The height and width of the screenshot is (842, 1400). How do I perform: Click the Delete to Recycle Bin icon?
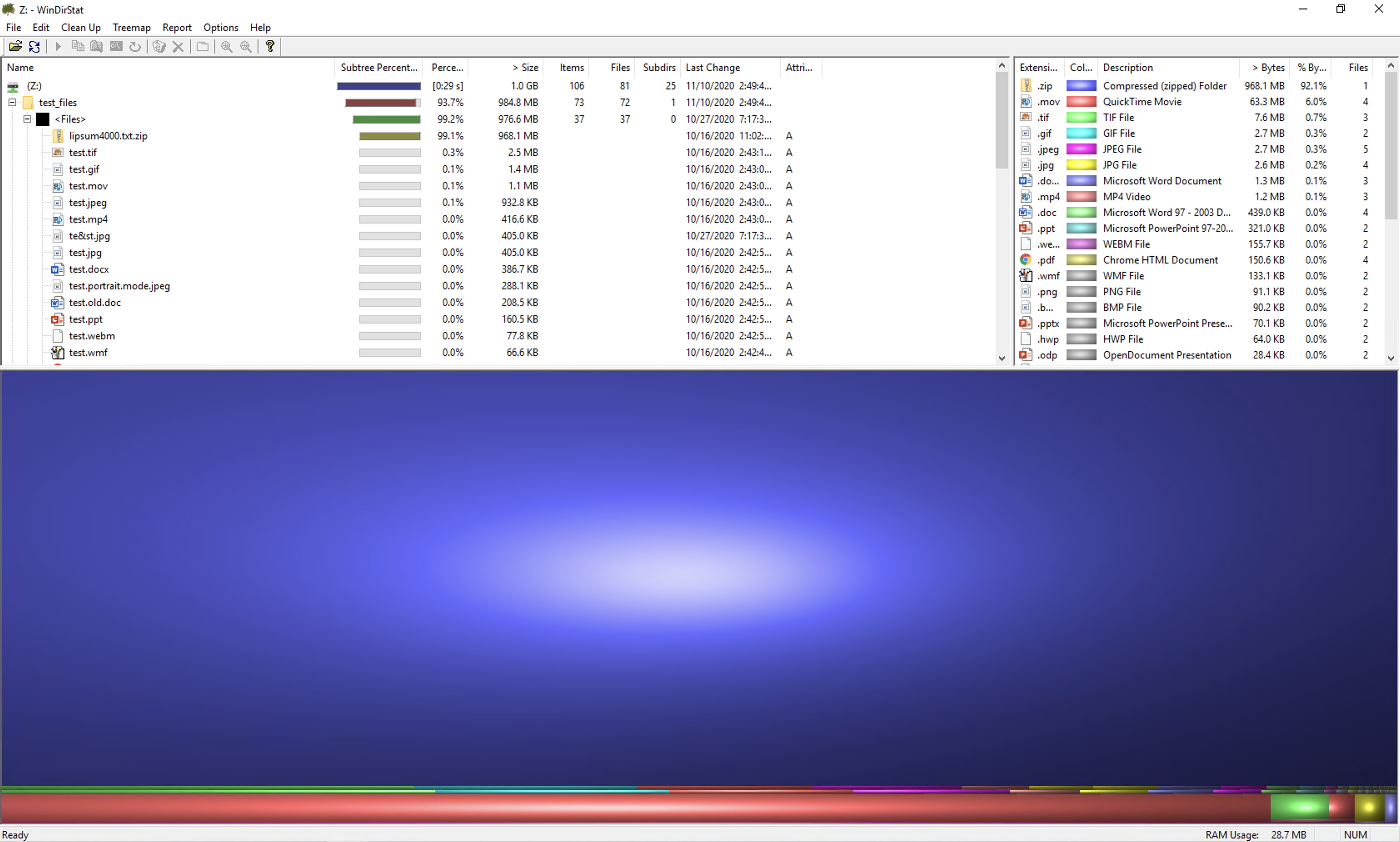pos(159,47)
